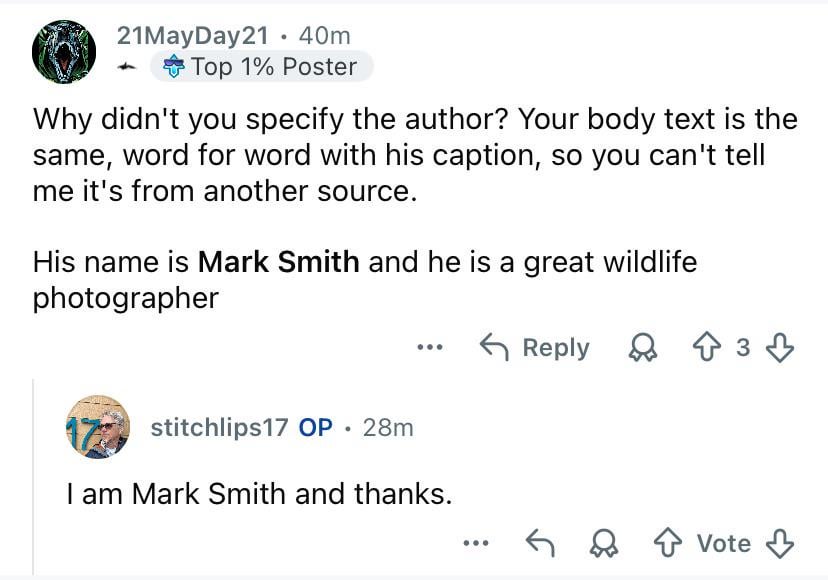Open more options on 21MayDay21's comment
This screenshot has width=828, height=580.
click(430, 348)
